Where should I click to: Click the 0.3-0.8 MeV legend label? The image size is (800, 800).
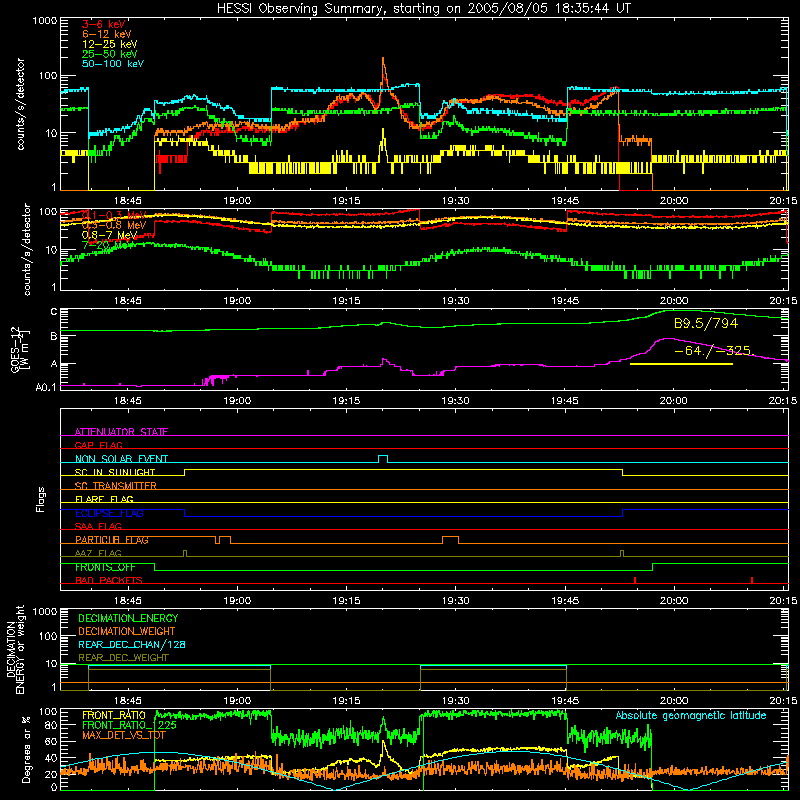click(114, 225)
